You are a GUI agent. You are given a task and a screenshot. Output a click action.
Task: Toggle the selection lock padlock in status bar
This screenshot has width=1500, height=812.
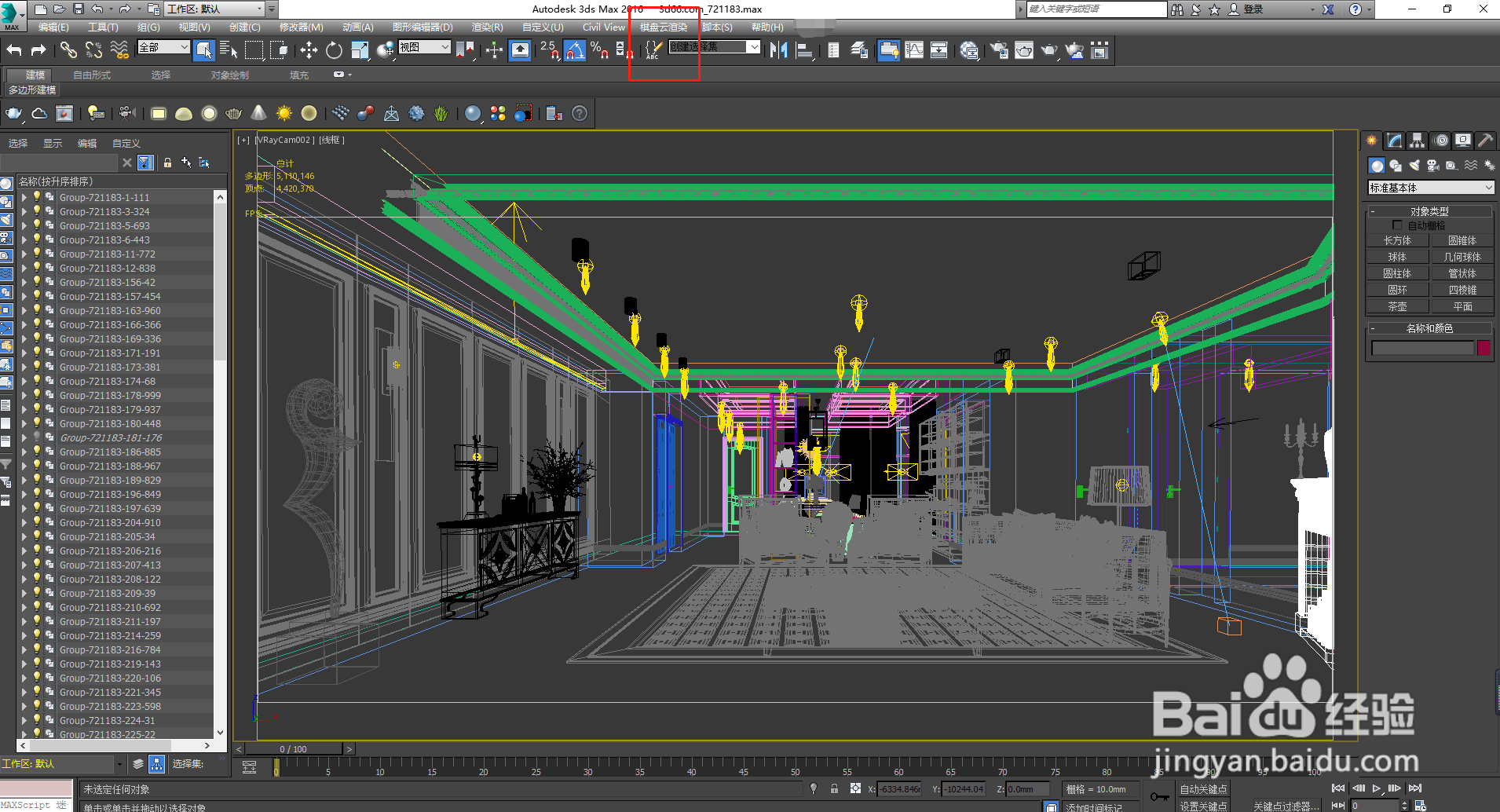(834, 788)
